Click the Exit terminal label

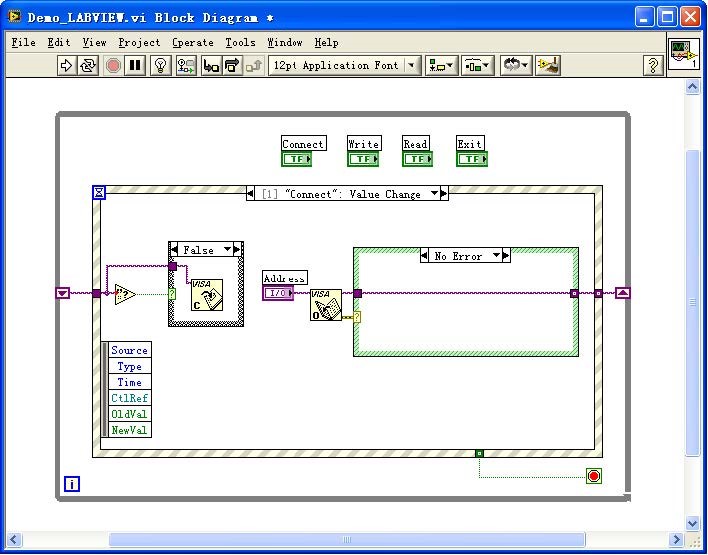tap(470, 144)
